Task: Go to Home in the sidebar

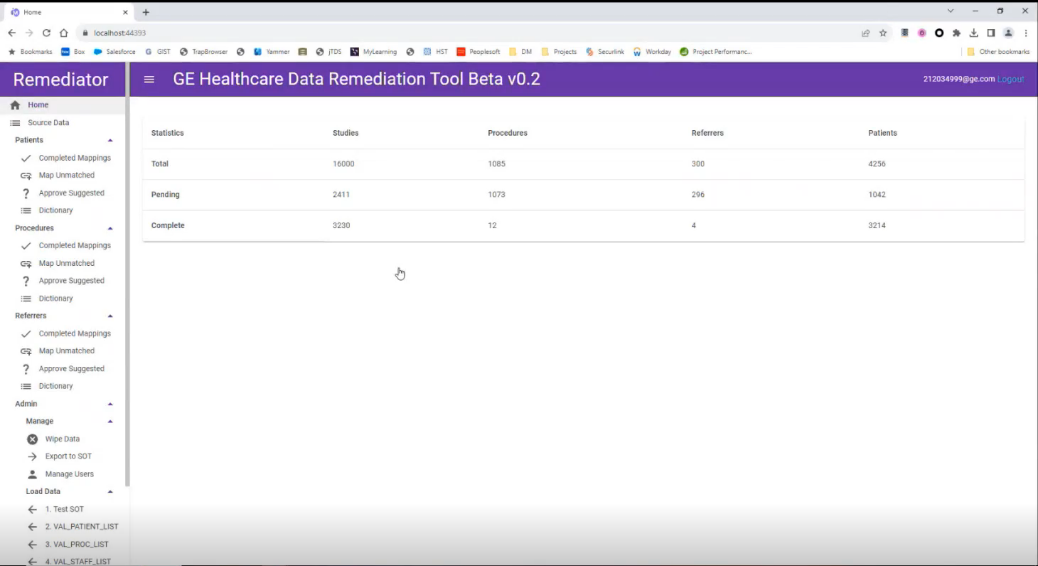Action: coord(38,105)
